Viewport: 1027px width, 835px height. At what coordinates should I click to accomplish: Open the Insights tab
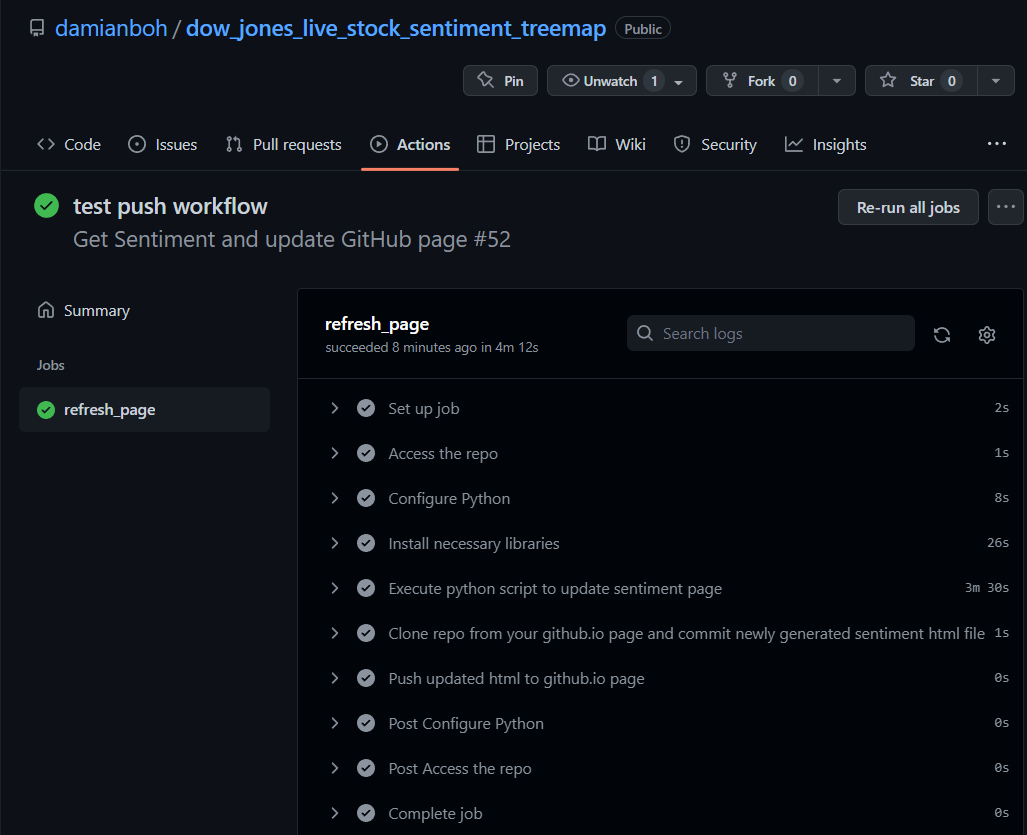tap(825, 144)
